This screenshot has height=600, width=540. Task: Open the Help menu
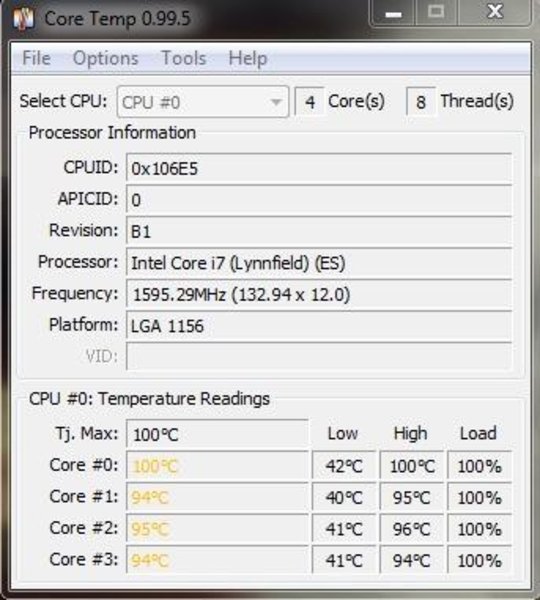click(248, 59)
